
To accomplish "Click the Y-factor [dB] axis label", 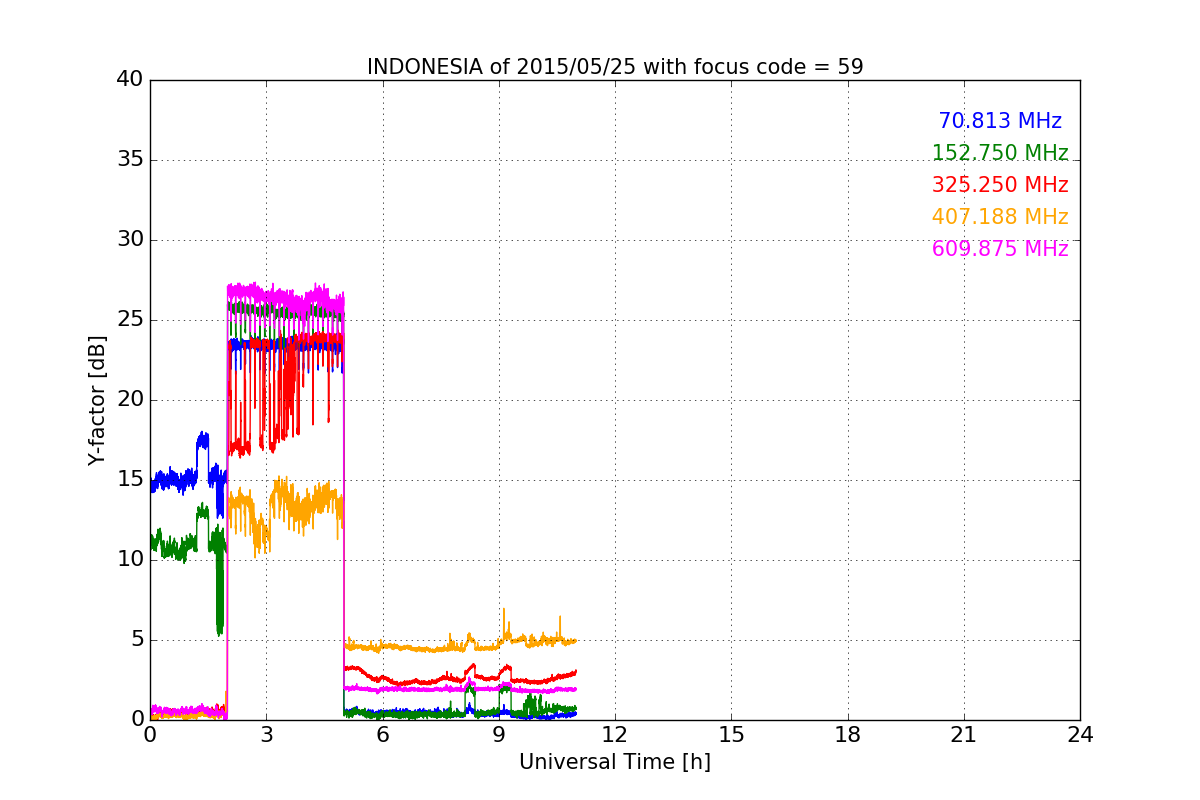I will pyautogui.click(x=97, y=400).
